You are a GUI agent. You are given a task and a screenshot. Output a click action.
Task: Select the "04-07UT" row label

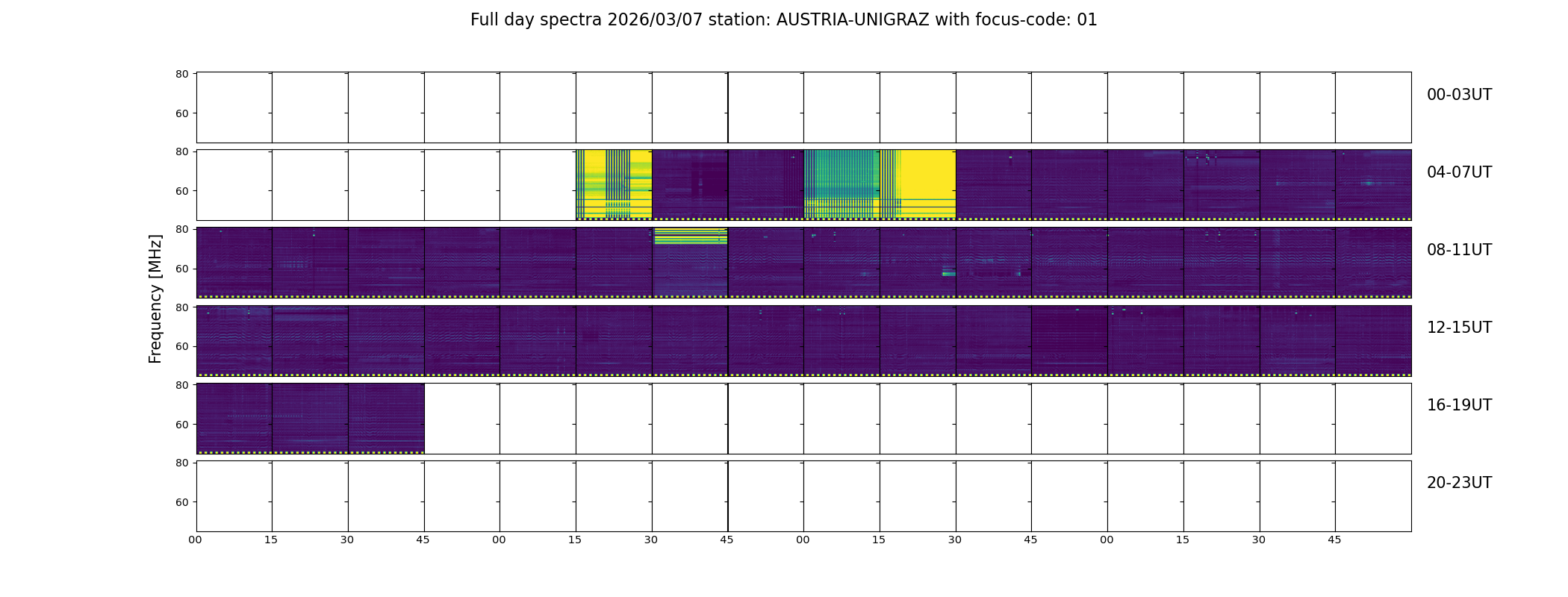pos(1459,172)
